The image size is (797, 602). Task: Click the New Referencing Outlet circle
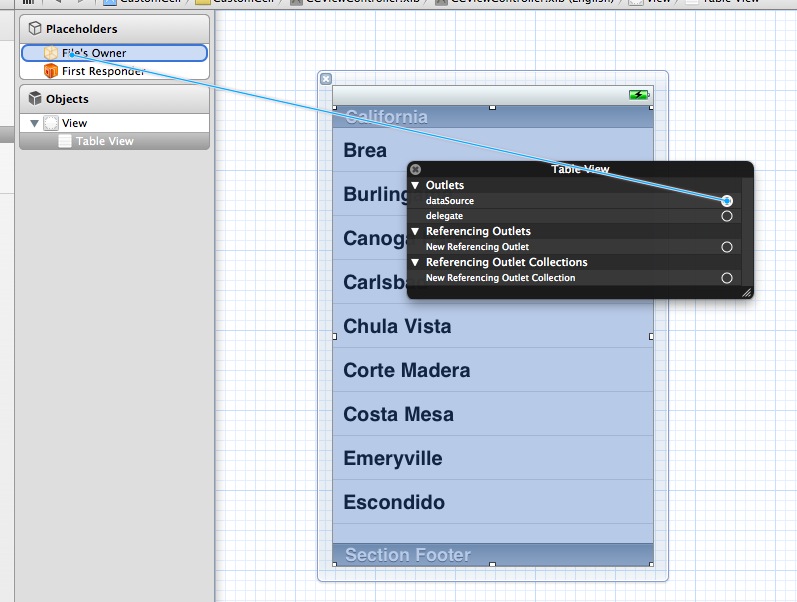tap(727, 247)
